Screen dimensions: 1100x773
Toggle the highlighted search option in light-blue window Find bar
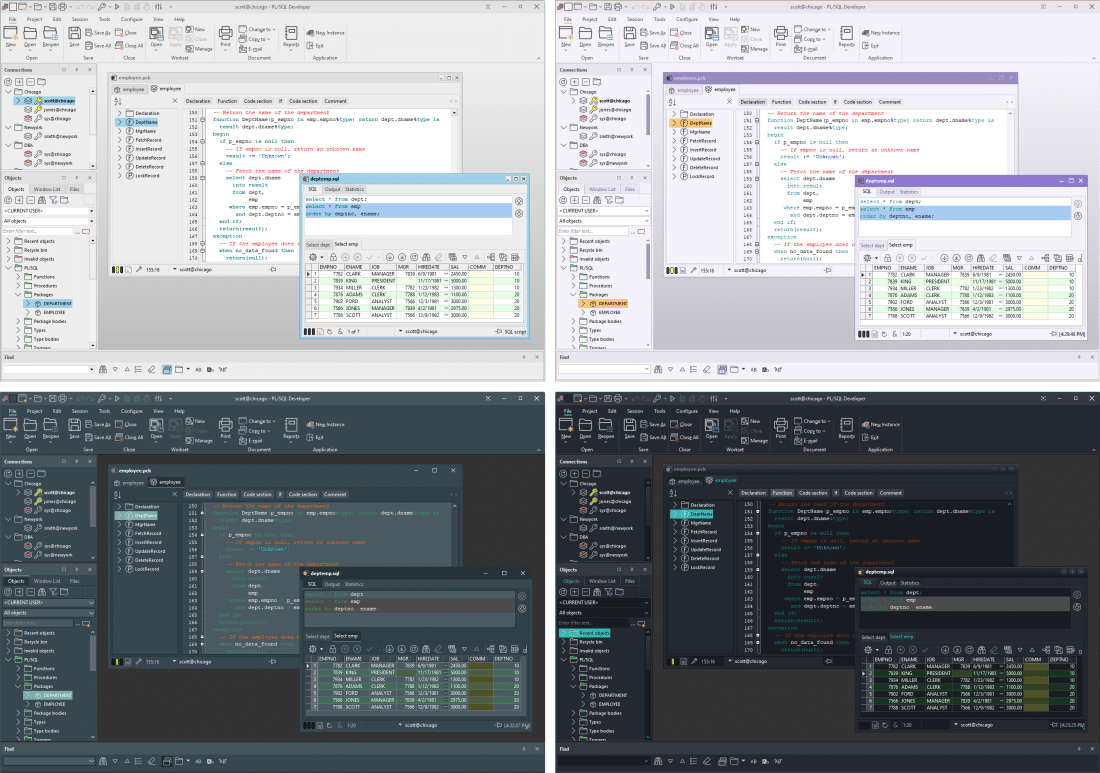pos(166,369)
